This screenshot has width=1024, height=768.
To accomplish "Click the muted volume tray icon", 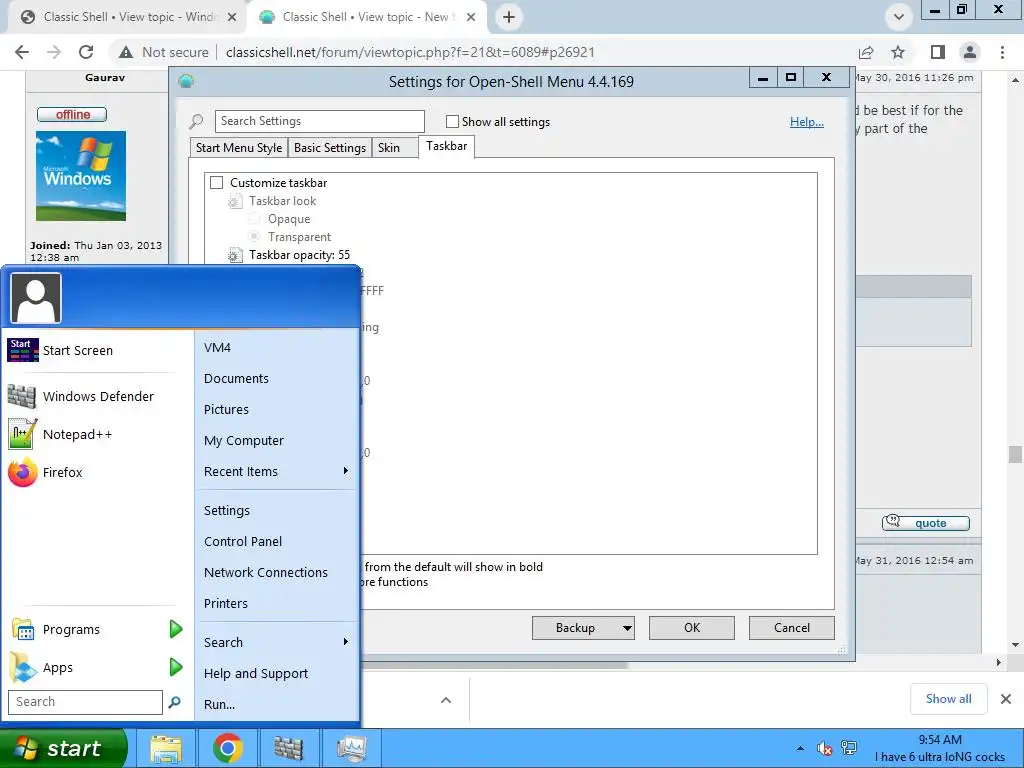I will click(824, 748).
